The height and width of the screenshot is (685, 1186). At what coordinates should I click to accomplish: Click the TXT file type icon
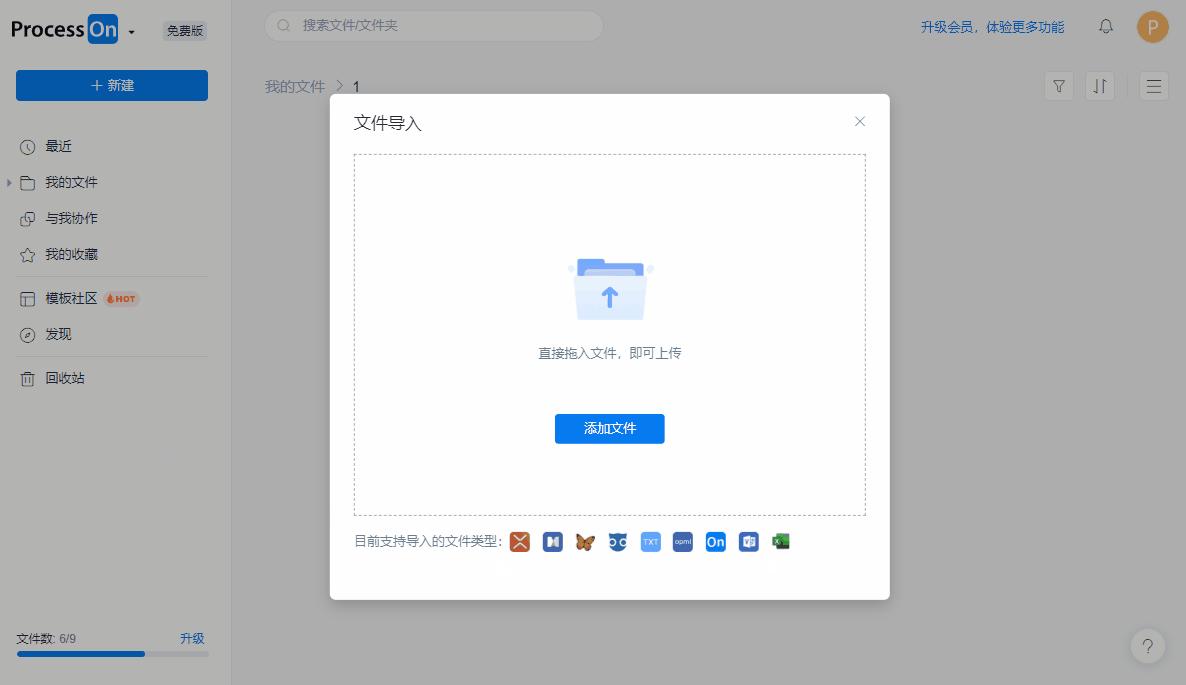(651, 542)
